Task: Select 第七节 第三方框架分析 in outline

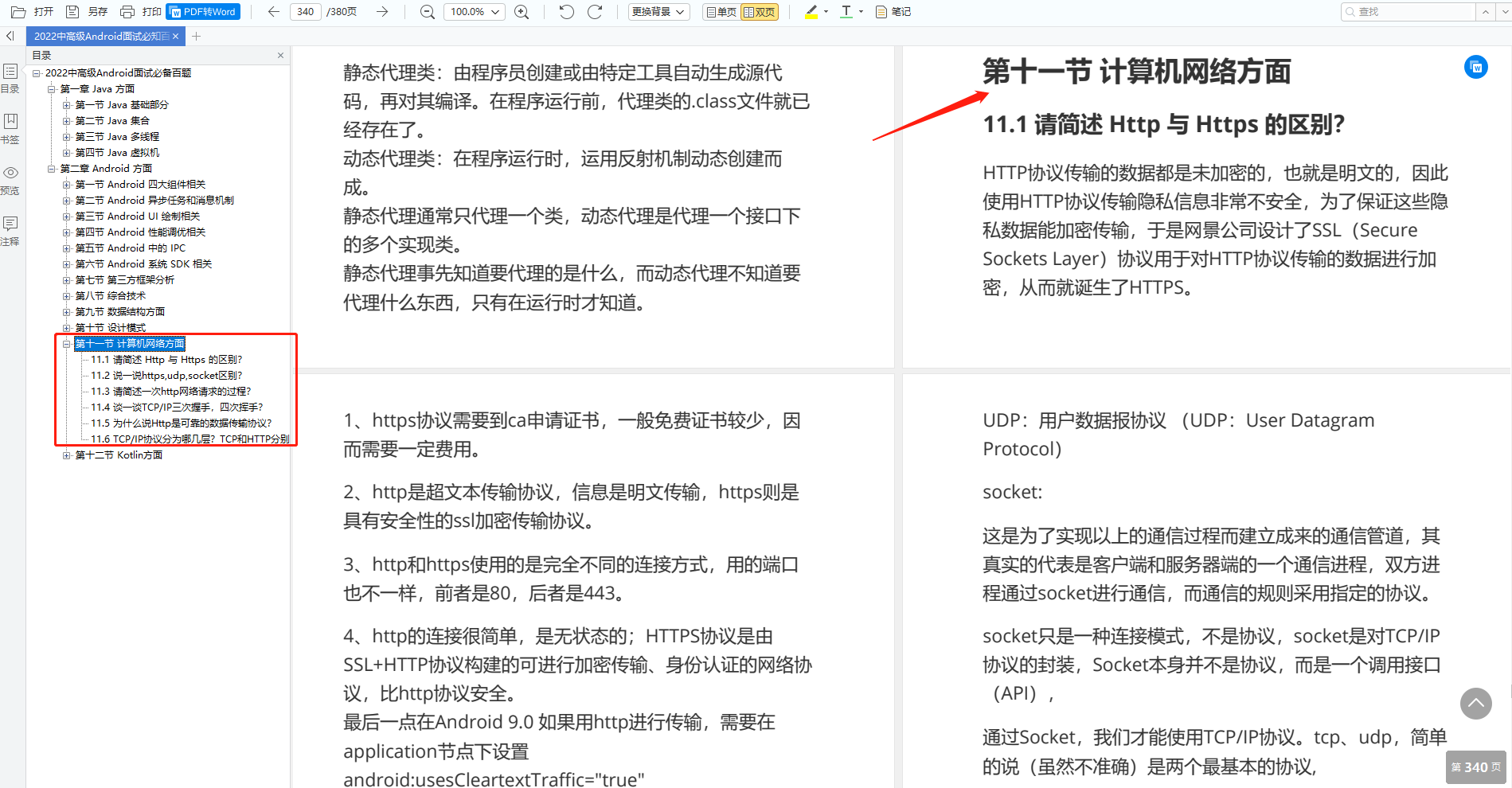Action: [124, 280]
